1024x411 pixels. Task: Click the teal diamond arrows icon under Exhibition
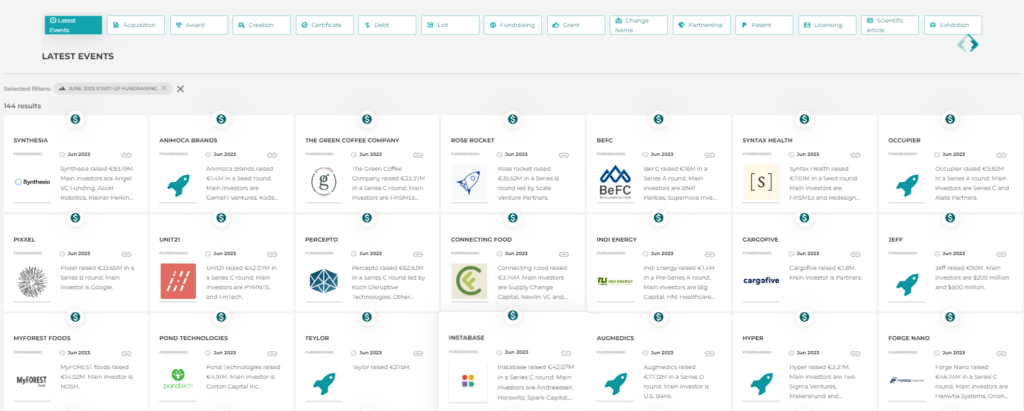point(968,44)
